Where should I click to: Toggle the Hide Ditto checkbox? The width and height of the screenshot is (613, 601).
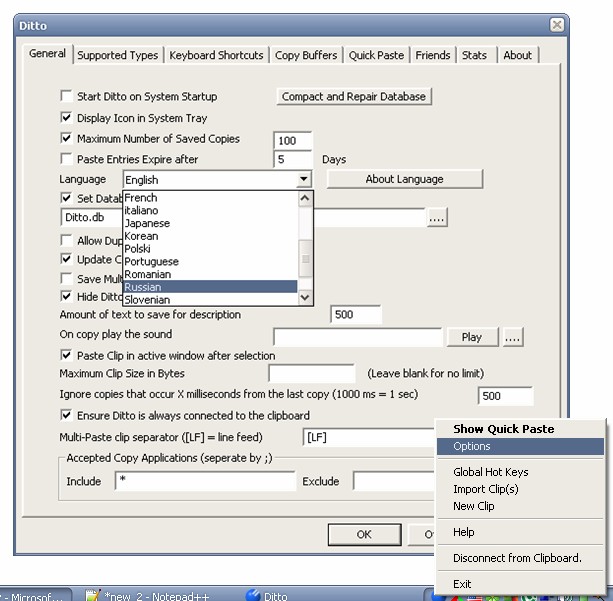point(66,296)
